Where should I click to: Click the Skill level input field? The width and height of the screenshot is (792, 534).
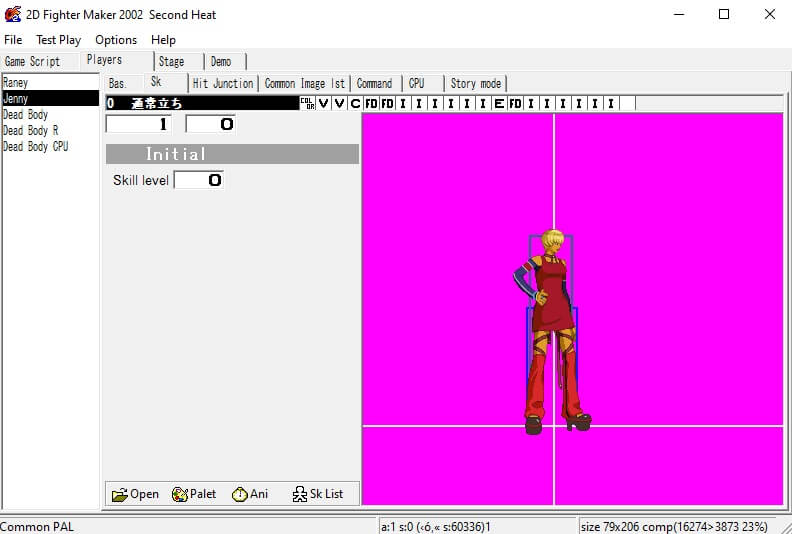tap(199, 180)
